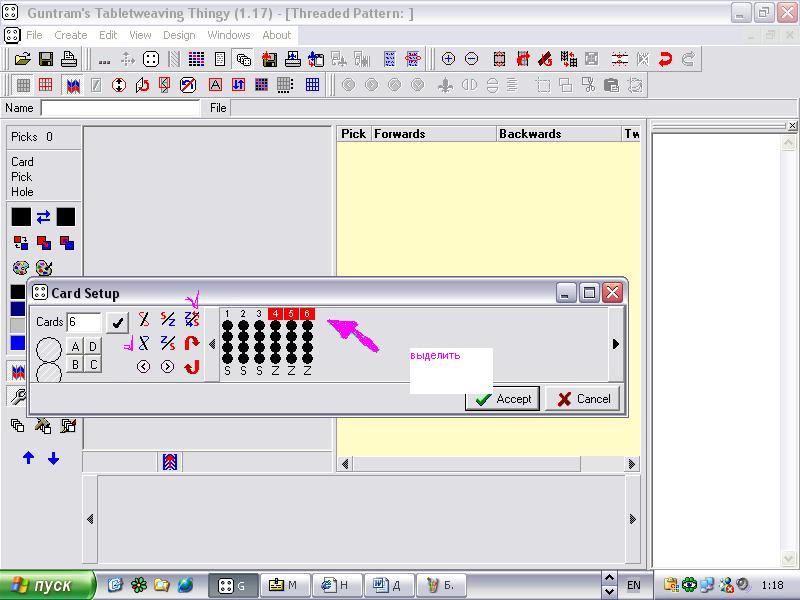Select hole B button
Image resolution: width=800 pixels, height=600 pixels.
(x=76, y=364)
